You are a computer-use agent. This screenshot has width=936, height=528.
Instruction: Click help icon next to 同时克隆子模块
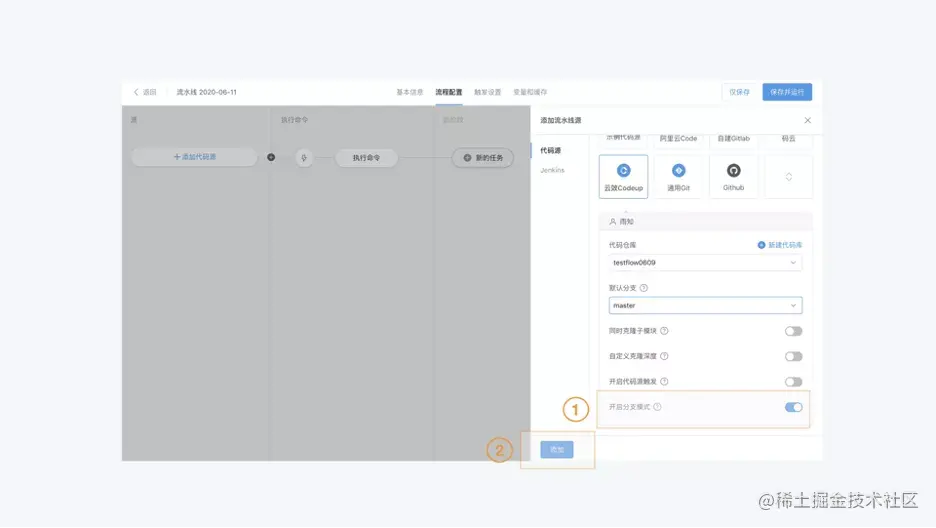[664, 331]
